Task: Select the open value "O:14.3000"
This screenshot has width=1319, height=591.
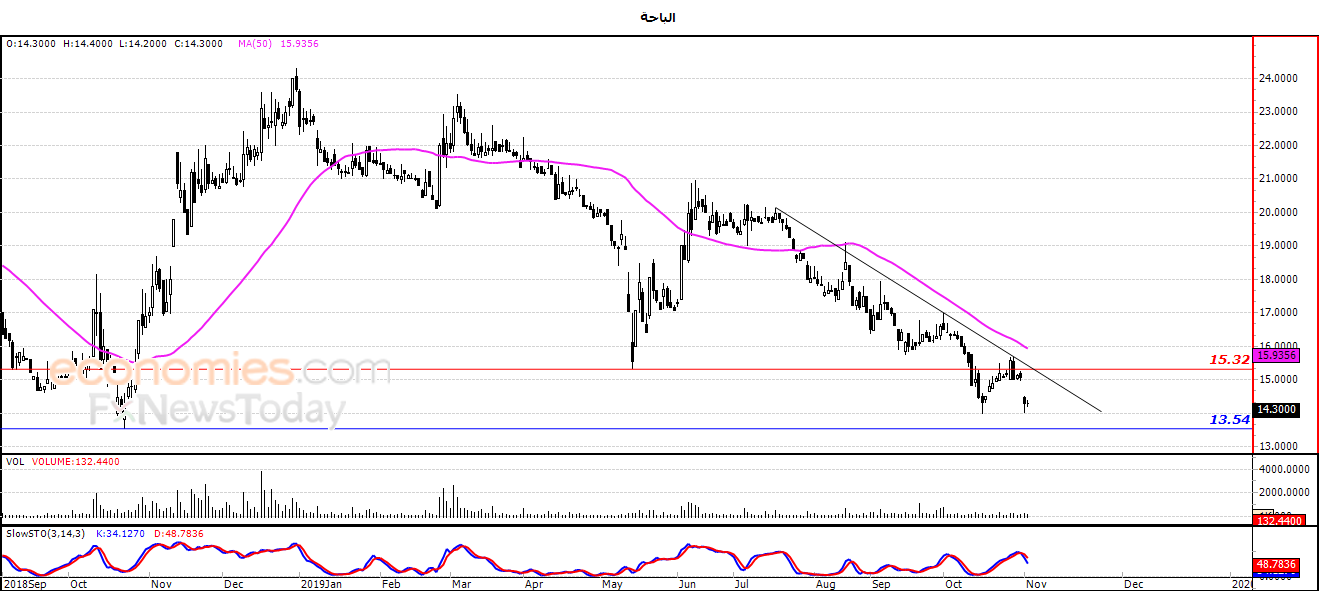Action: (31, 44)
